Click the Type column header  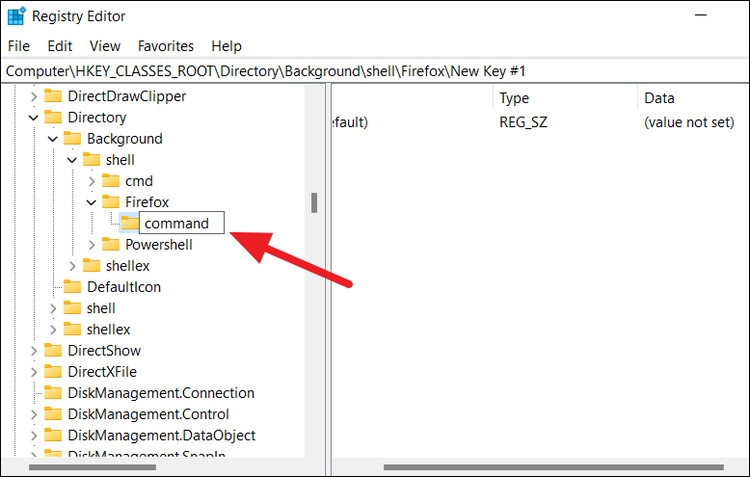coord(514,98)
